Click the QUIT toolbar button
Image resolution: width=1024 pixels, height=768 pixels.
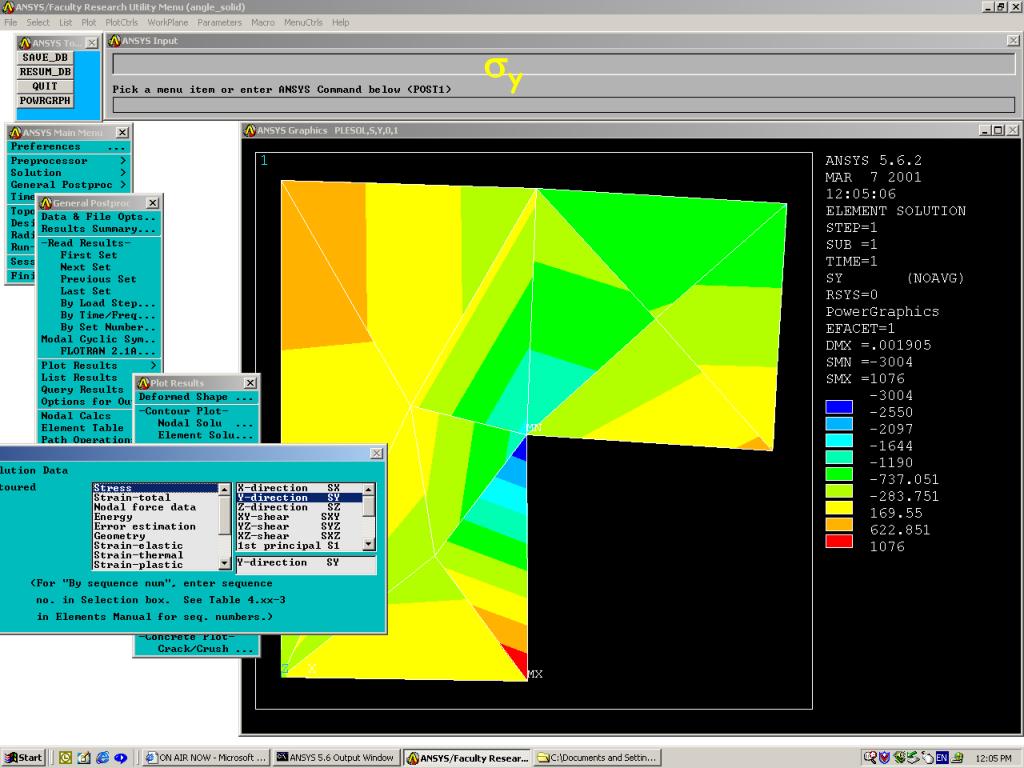point(45,86)
